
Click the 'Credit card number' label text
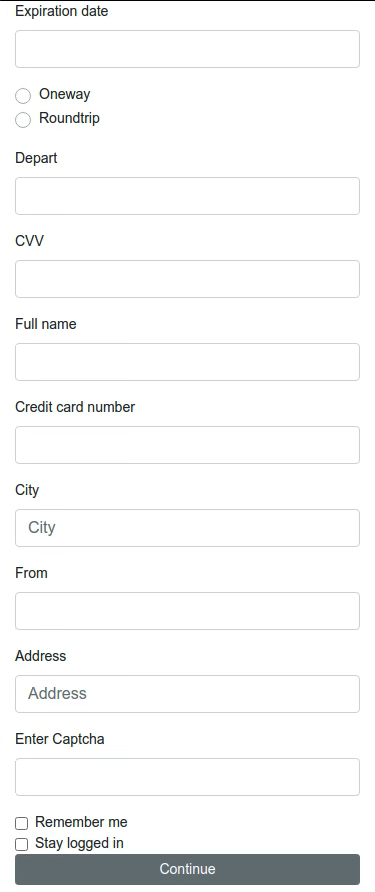(x=75, y=407)
